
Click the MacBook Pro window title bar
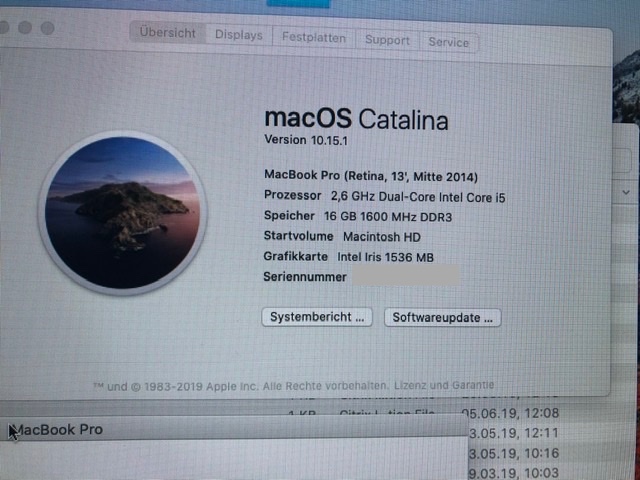click(x=234, y=429)
